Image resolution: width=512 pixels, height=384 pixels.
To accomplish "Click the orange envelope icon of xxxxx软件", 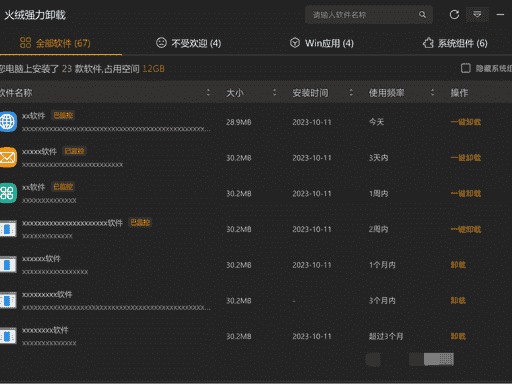I will (8, 157).
